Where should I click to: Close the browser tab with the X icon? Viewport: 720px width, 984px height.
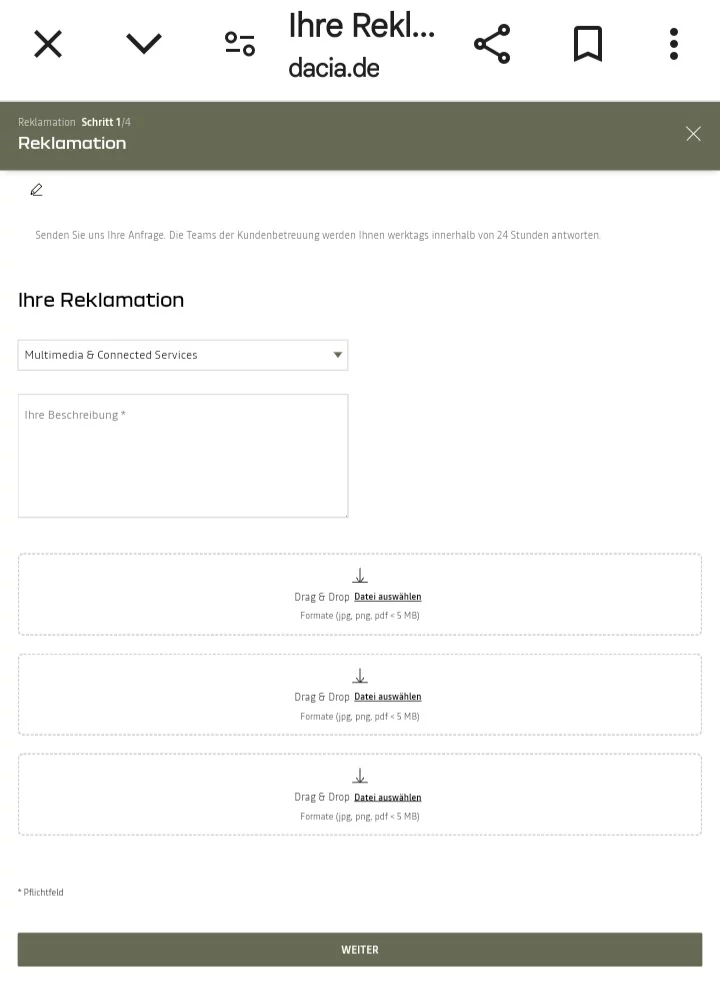click(48, 44)
